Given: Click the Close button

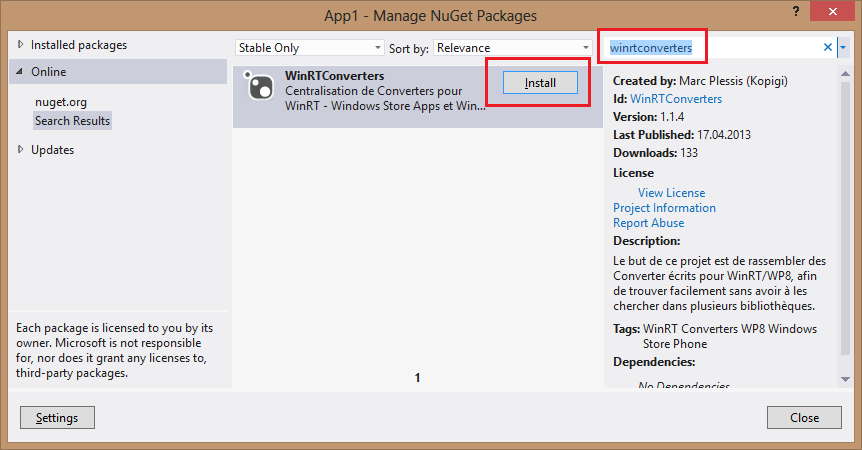Looking at the screenshot, I should tap(804, 418).
